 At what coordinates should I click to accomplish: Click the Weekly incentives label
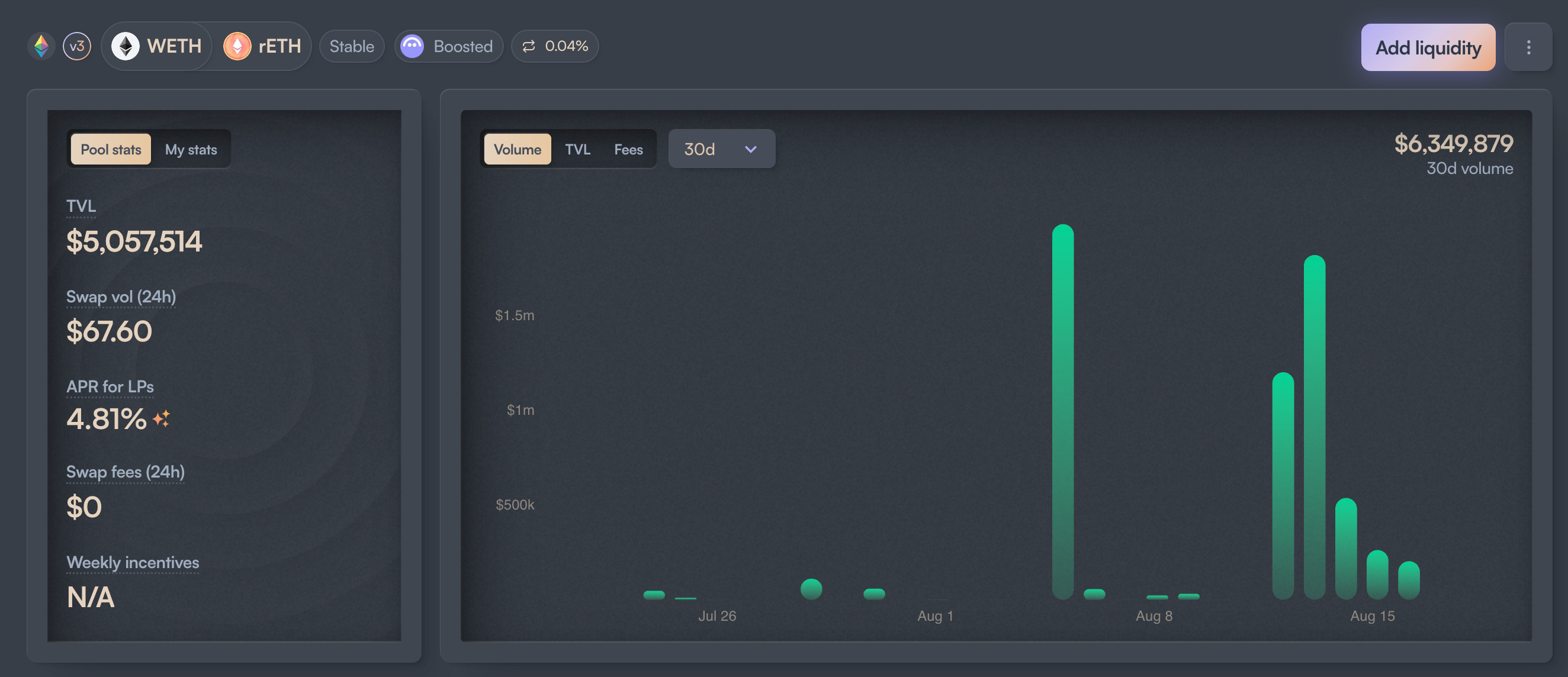[133, 562]
